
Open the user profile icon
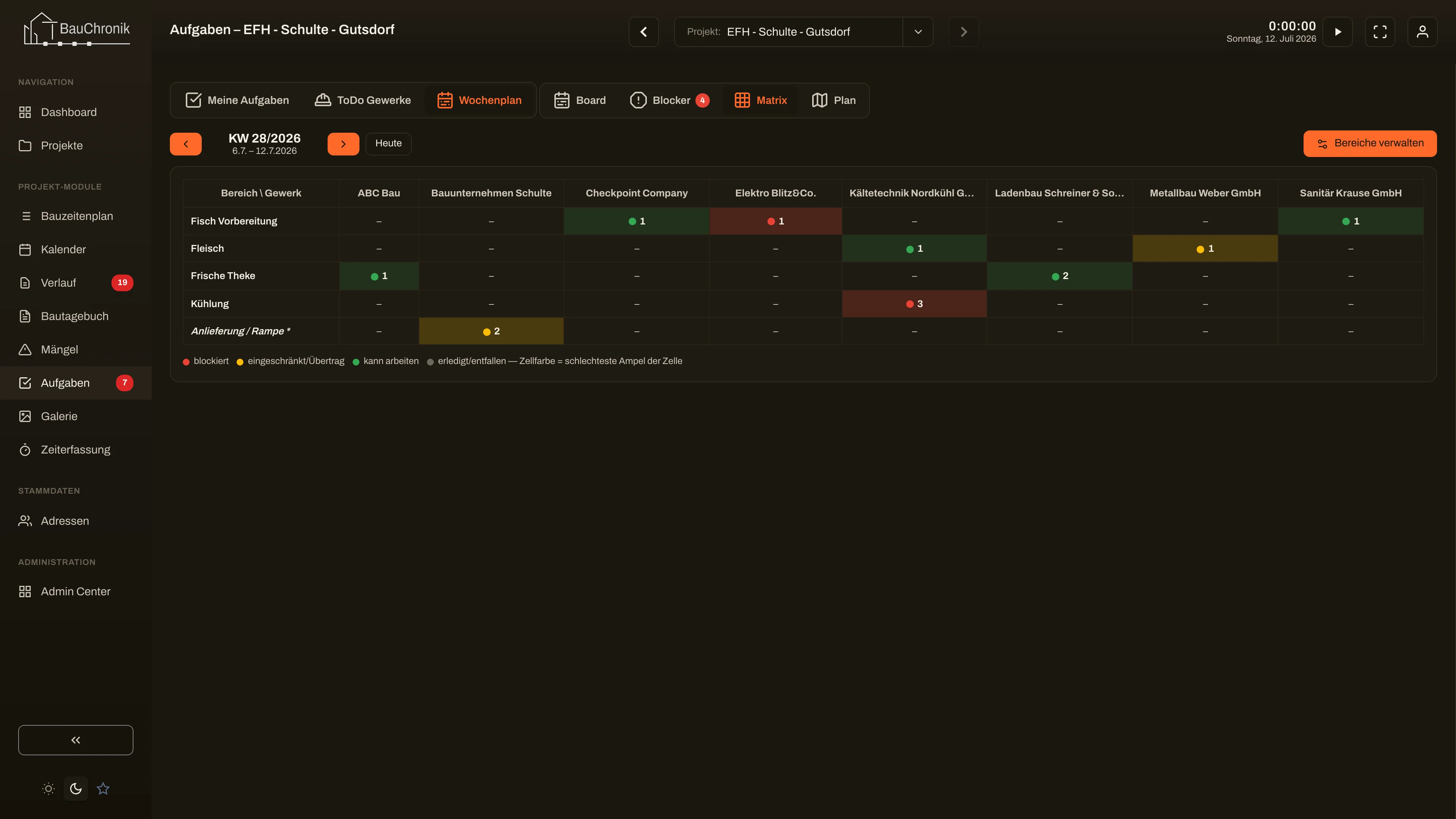point(1423,31)
